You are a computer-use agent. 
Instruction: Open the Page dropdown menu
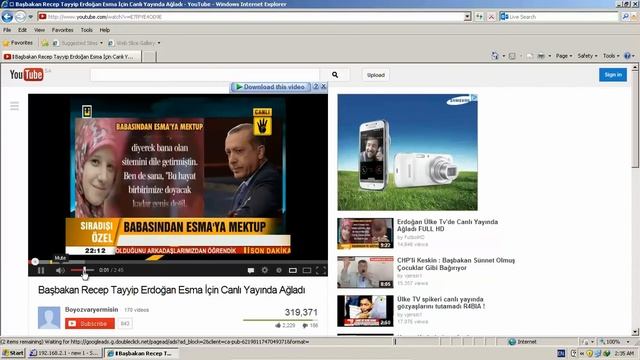click(564, 56)
